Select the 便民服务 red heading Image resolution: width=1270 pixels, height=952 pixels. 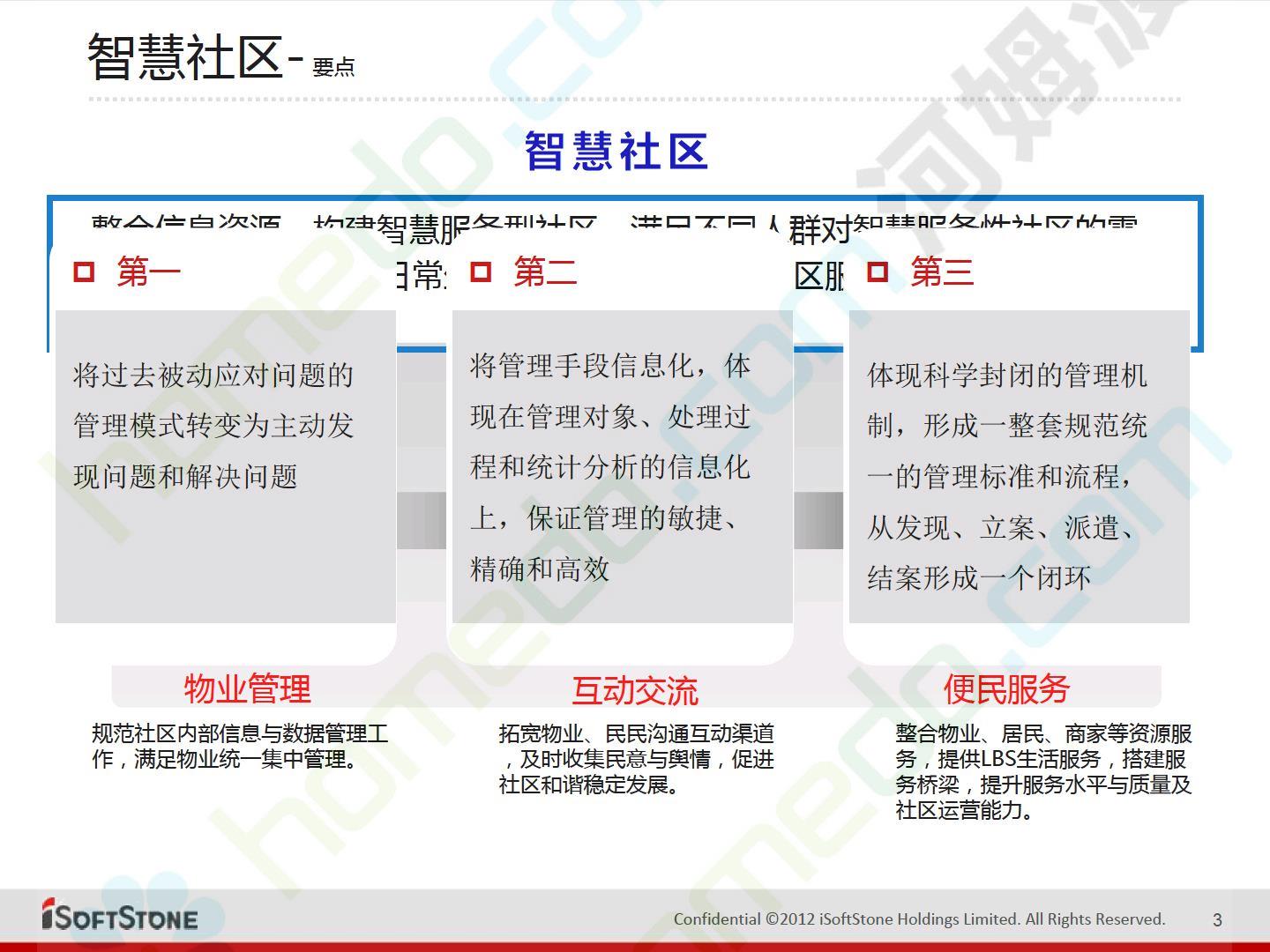[1006, 688]
